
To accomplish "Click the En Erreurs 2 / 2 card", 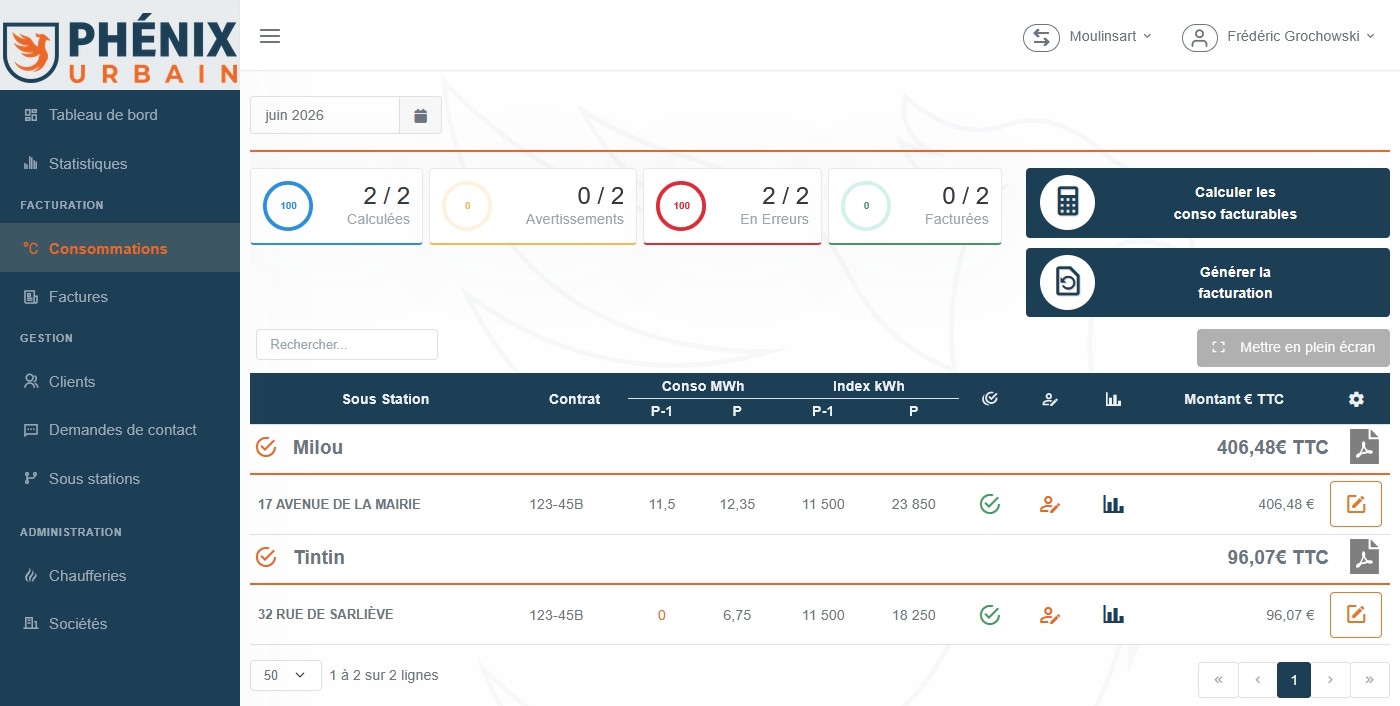I will [x=732, y=206].
